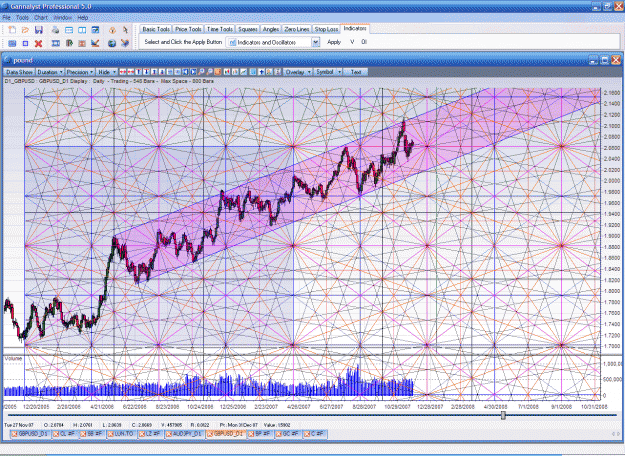The image size is (625, 456).
Task: Switch to the first GBPUSD_D1 chart tab
Action: point(30,434)
